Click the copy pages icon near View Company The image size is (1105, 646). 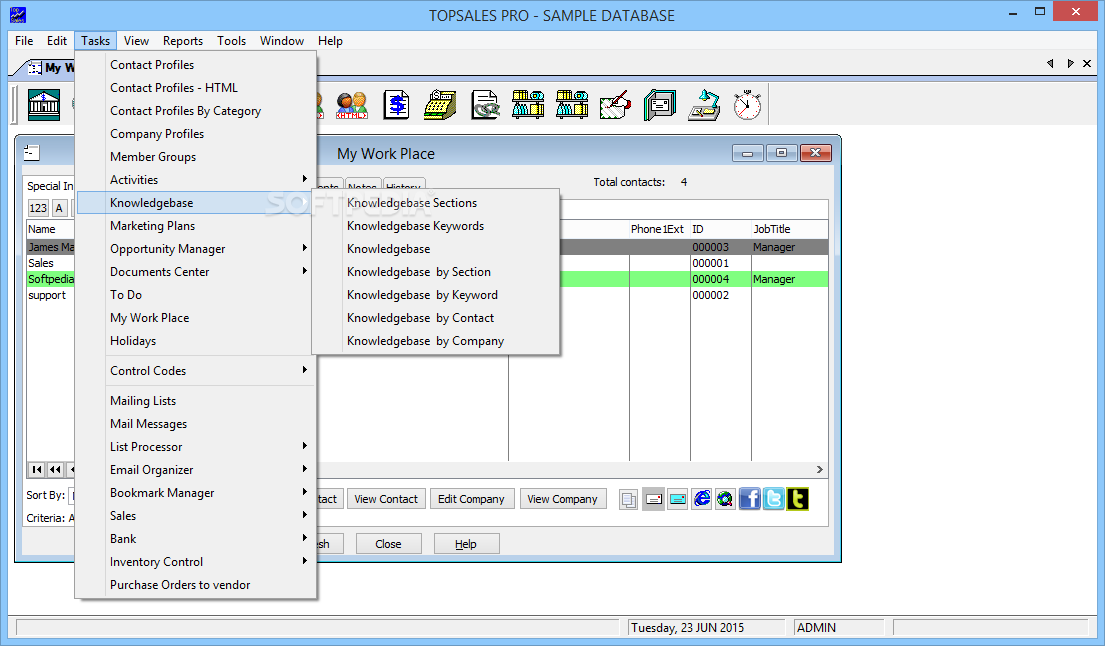point(629,499)
